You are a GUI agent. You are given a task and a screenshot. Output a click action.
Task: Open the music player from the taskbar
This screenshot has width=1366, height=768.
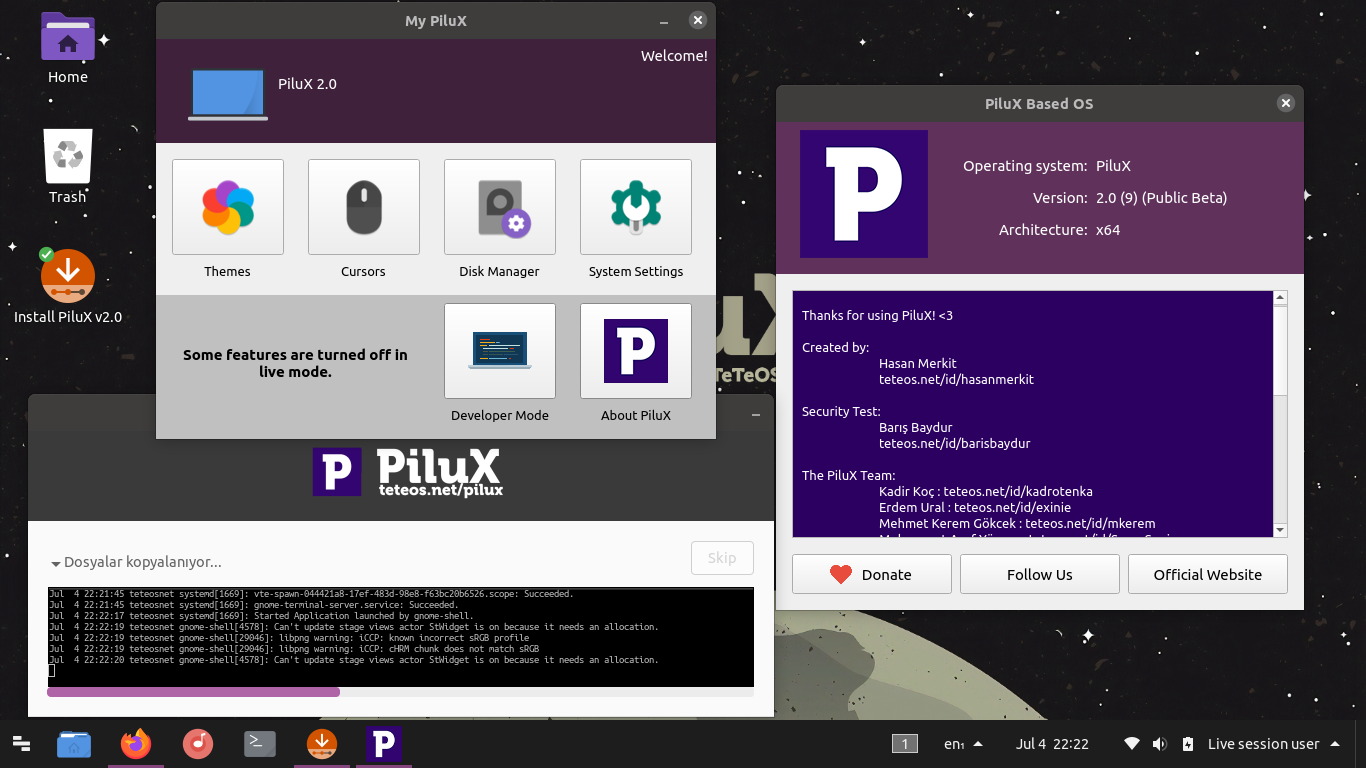[x=198, y=743]
